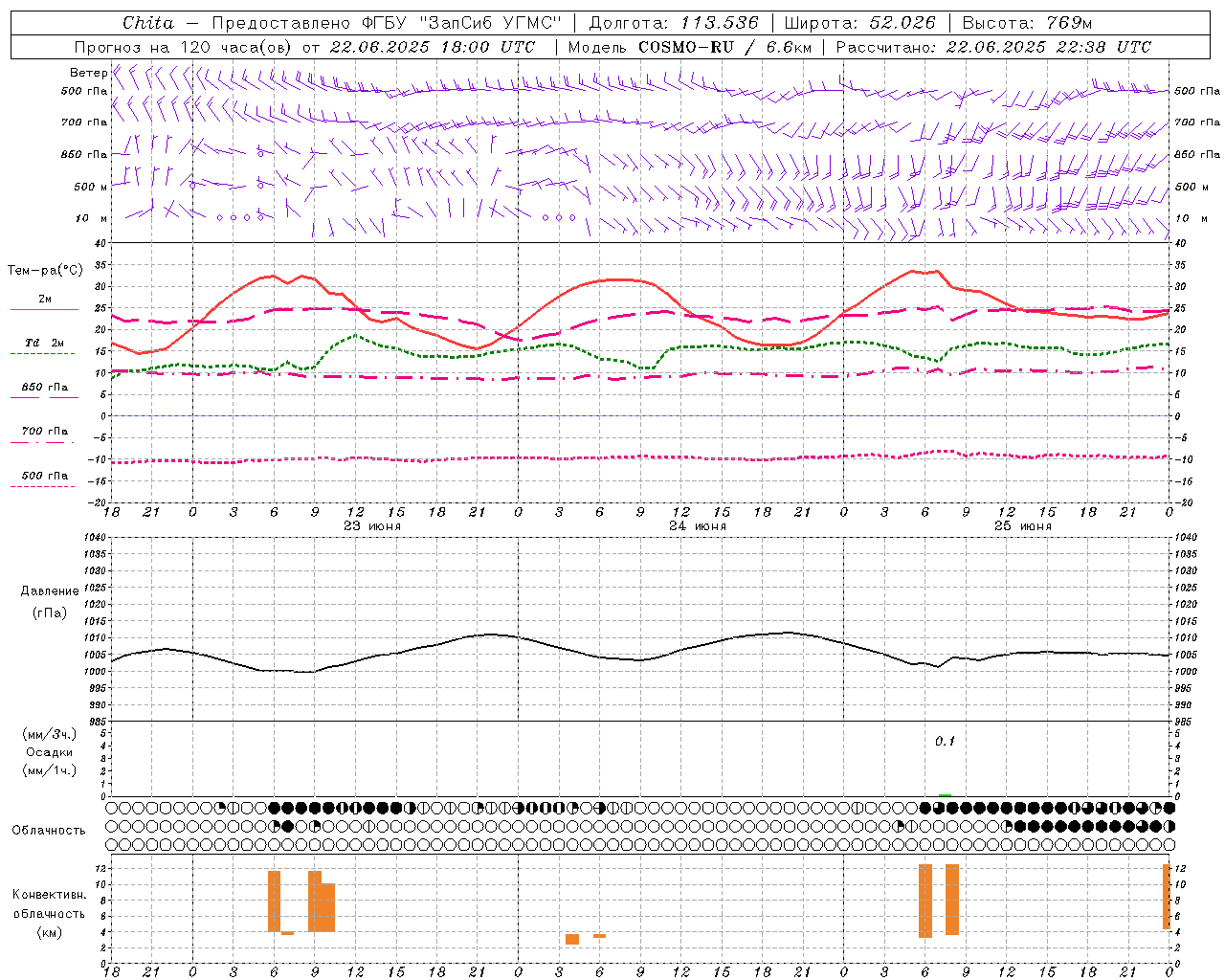Click the tall orange convective bar at 6h, 23 июня

coord(274,901)
